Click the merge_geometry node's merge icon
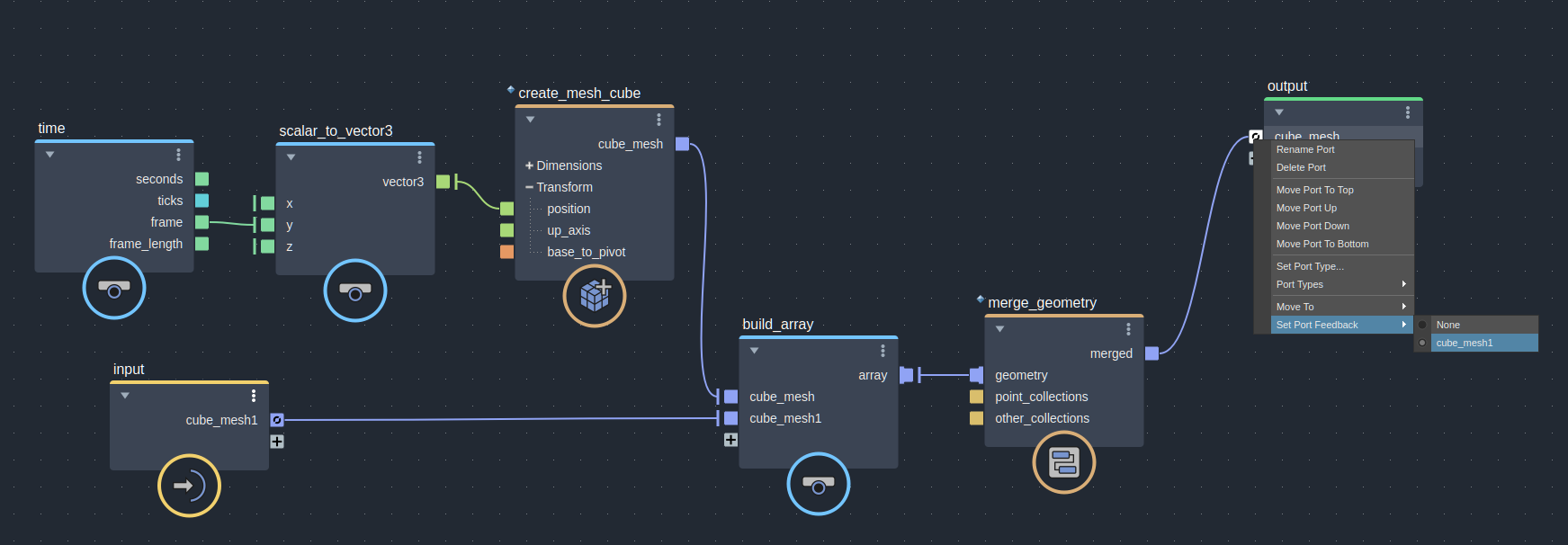 (1064, 462)
